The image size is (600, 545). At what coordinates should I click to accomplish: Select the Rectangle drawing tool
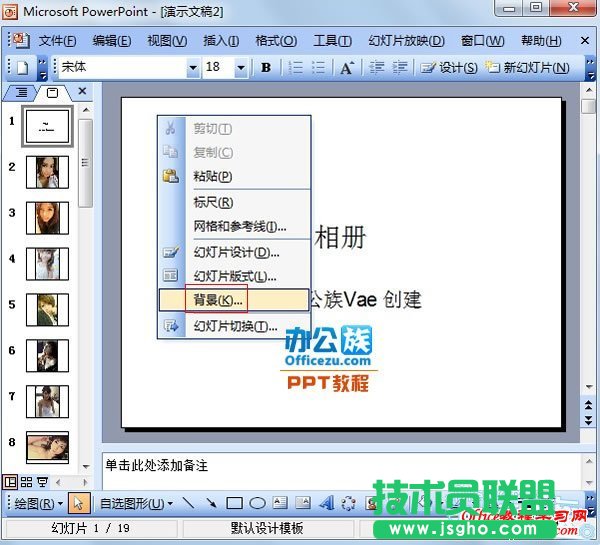point(235,503)
